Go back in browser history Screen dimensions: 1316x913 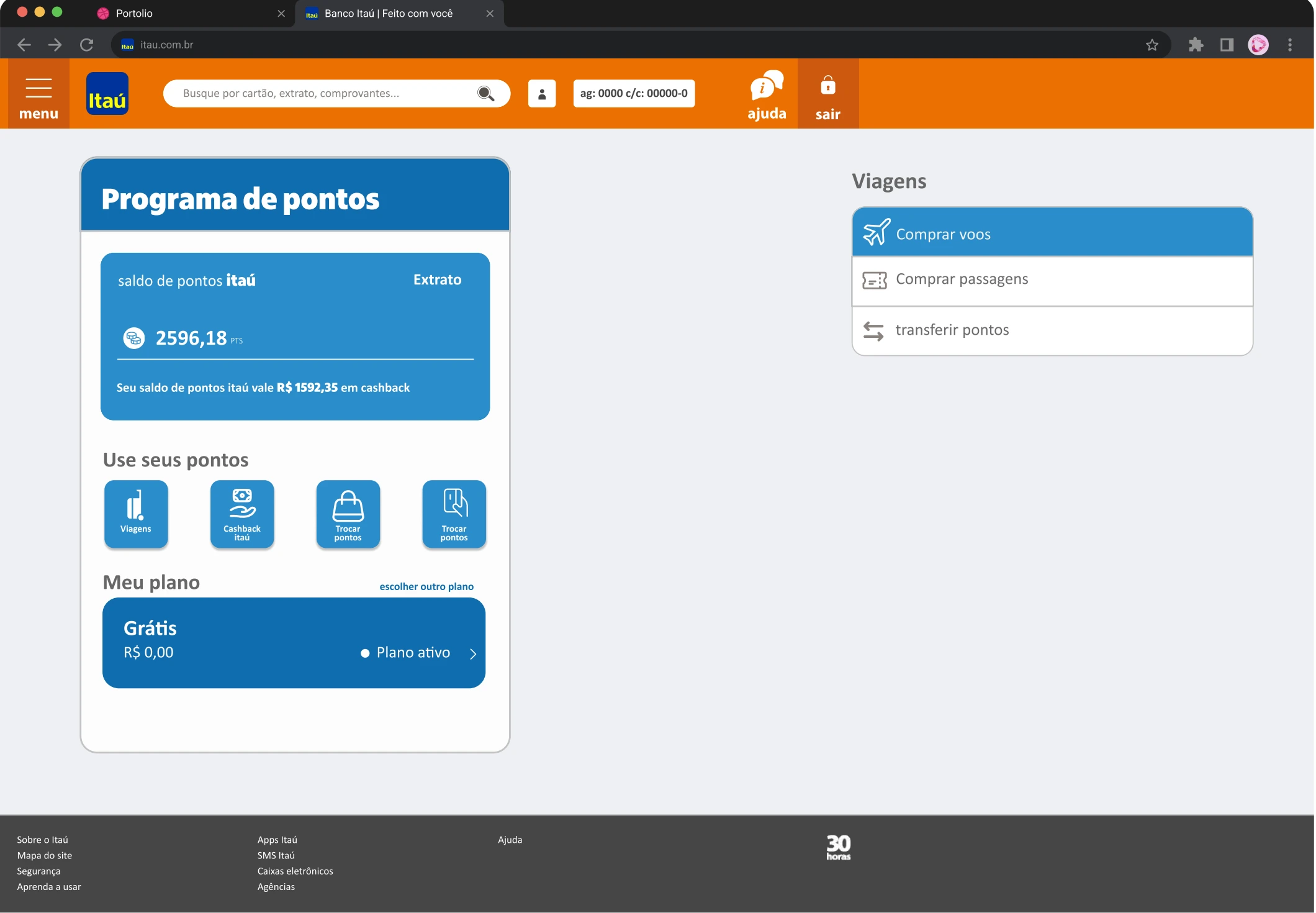(24, 45)
